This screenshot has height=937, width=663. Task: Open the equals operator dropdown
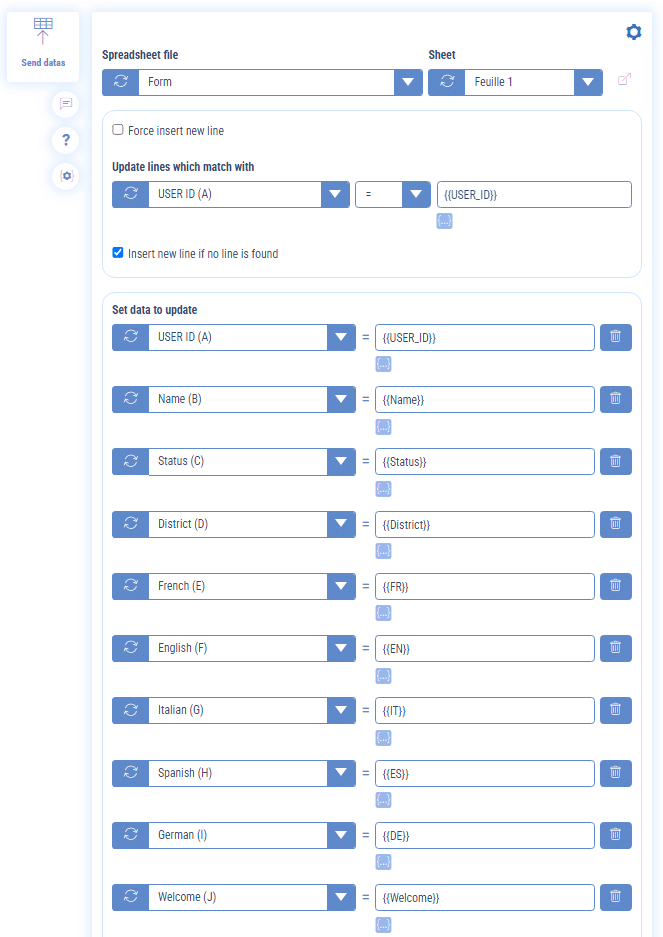click(416, 194)
